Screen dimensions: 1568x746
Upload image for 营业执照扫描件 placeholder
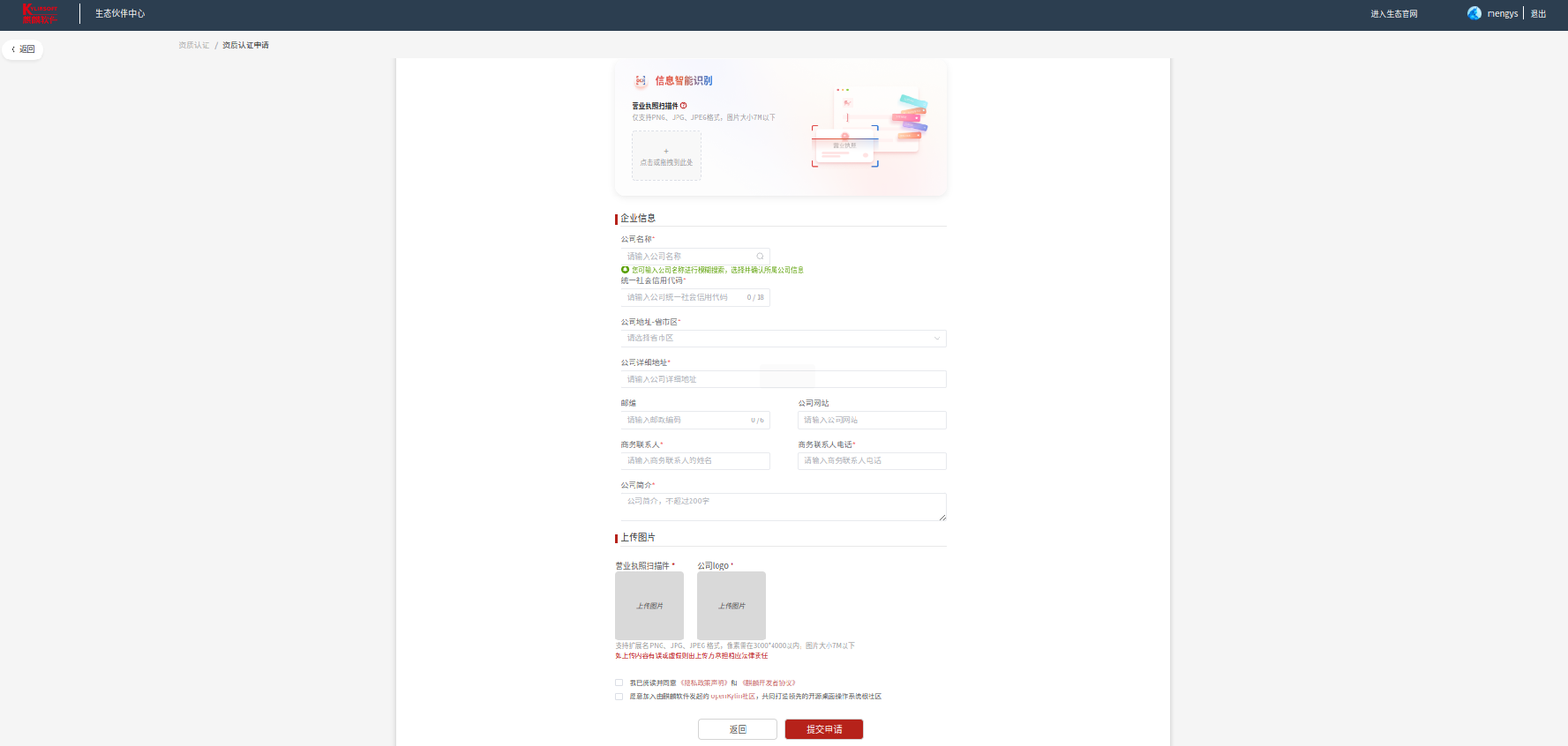[649, 606]
